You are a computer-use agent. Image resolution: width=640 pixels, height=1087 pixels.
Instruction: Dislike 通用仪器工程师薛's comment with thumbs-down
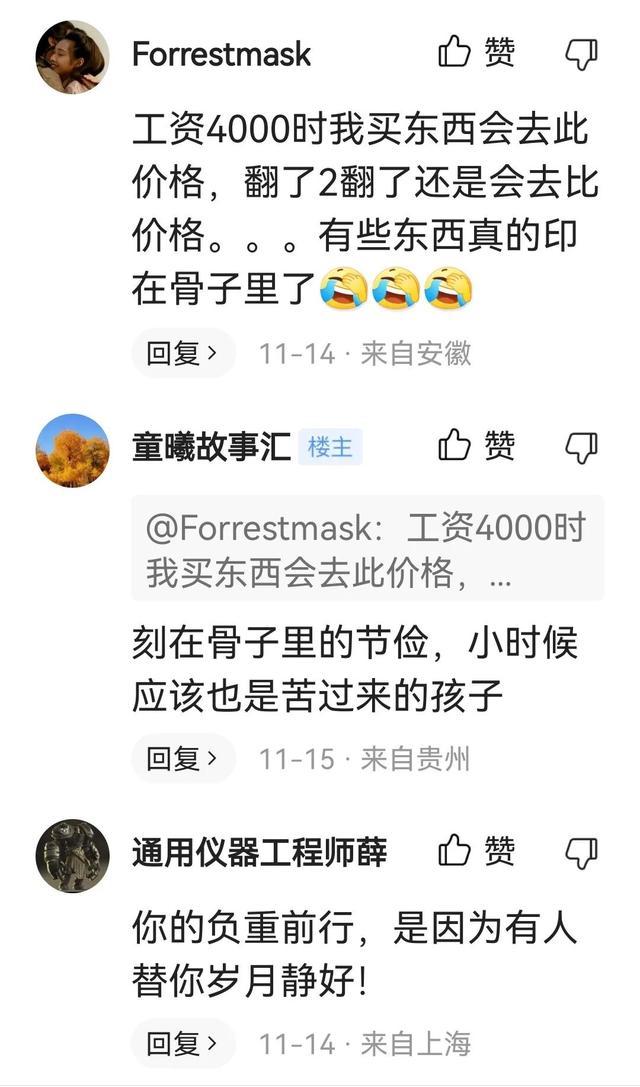[582, 852]
